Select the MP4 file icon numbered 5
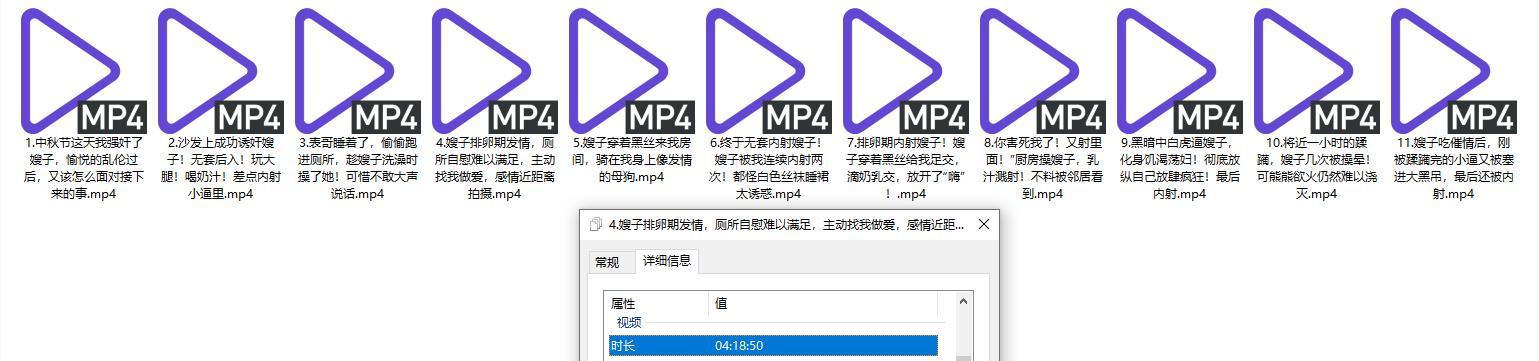 [x=631, y=70]
